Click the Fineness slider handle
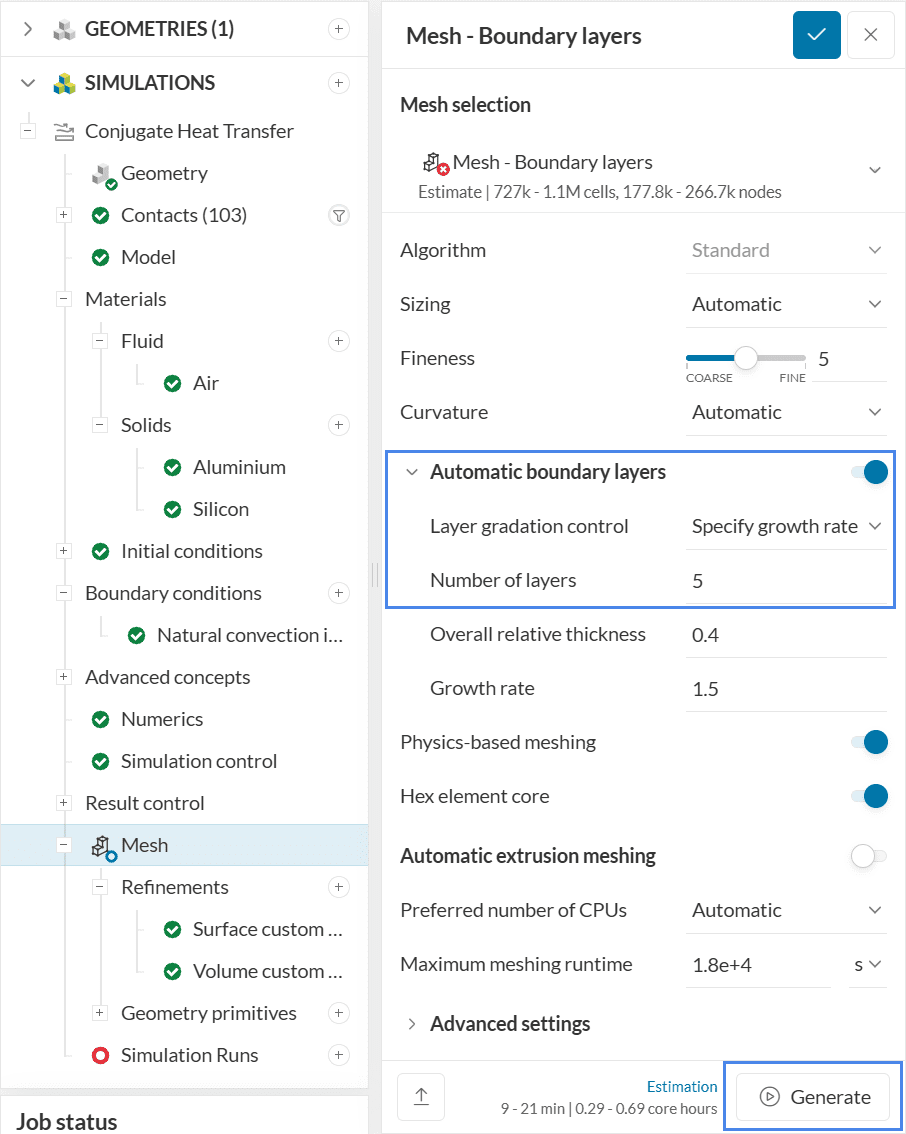 click(746, 358)
